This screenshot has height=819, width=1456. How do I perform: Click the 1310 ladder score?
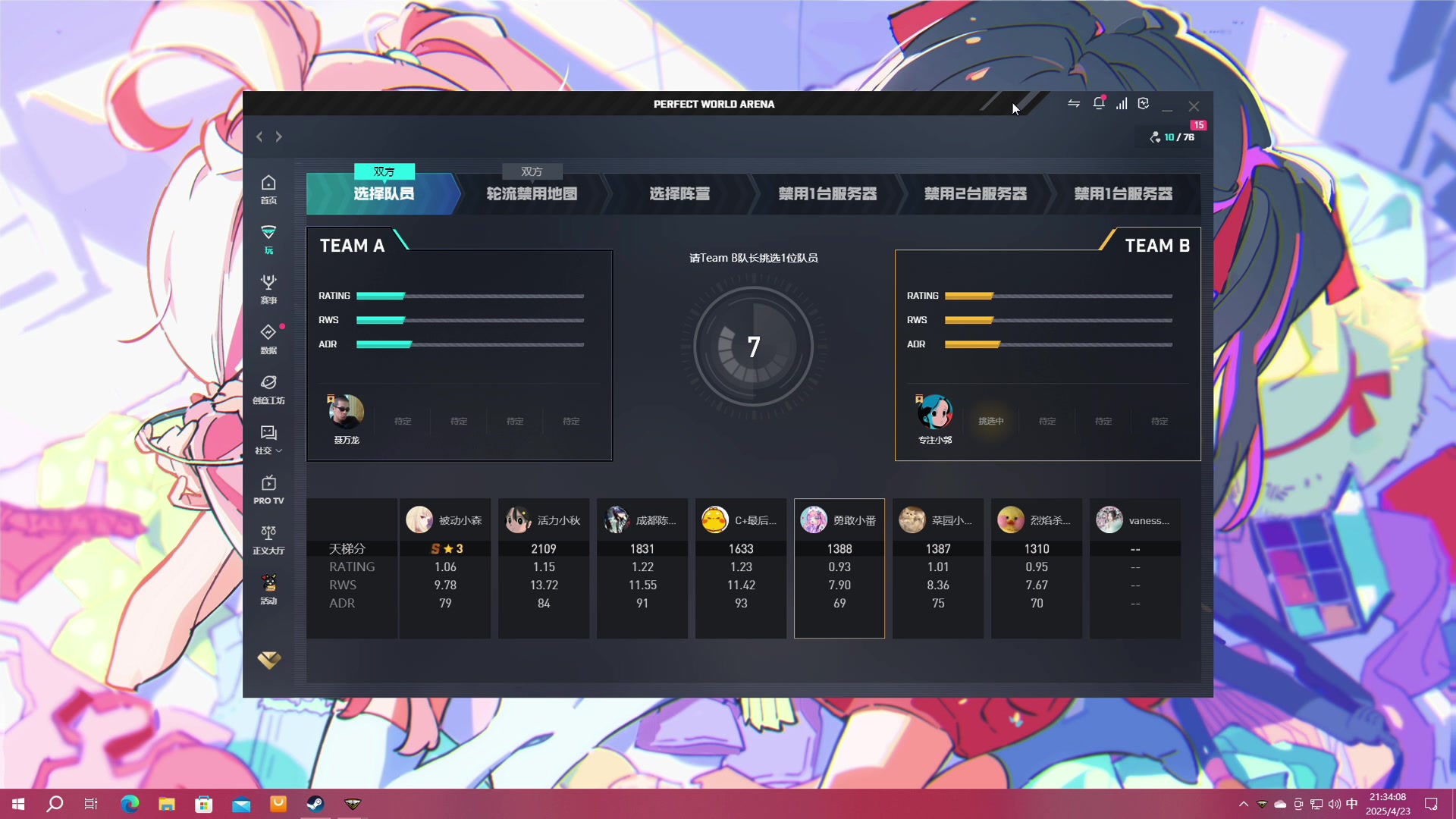coord(1037,548)
